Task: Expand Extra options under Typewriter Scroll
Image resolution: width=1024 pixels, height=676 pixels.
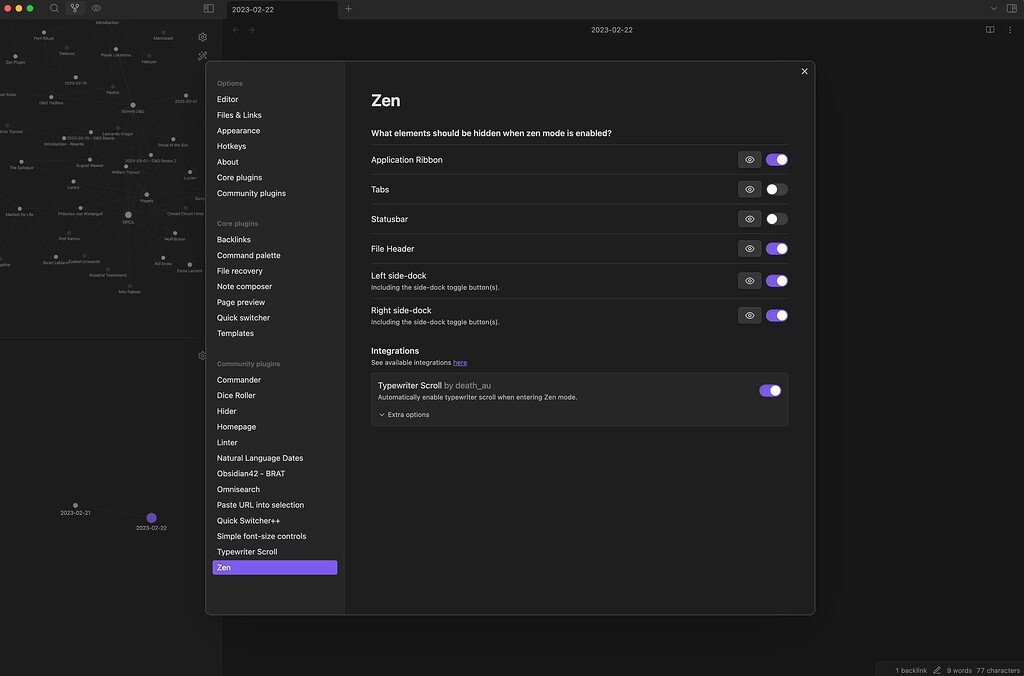Action: pyautogui.click(x=404, y=414)
